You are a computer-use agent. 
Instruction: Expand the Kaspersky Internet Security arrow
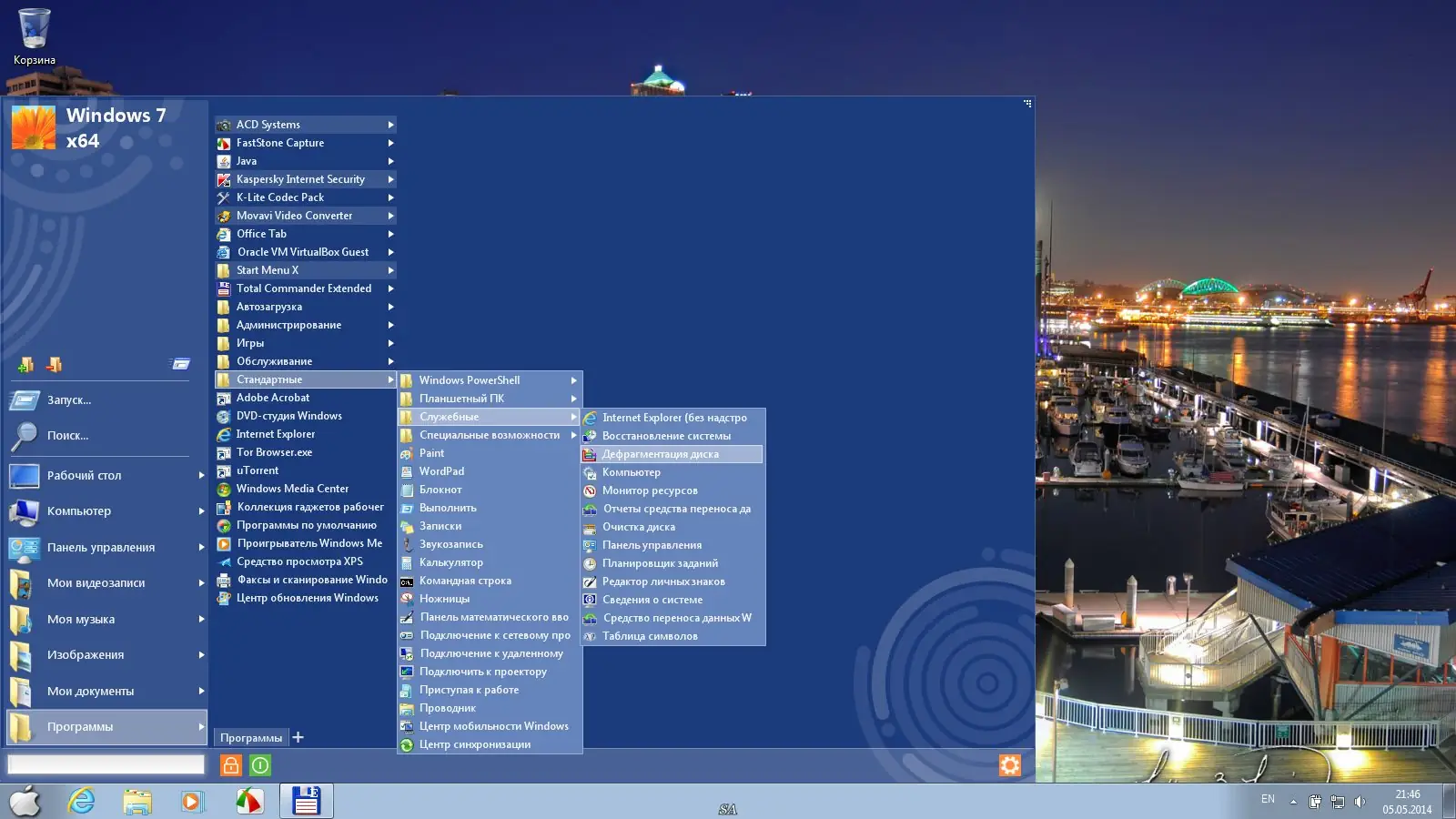pos(390,179)
